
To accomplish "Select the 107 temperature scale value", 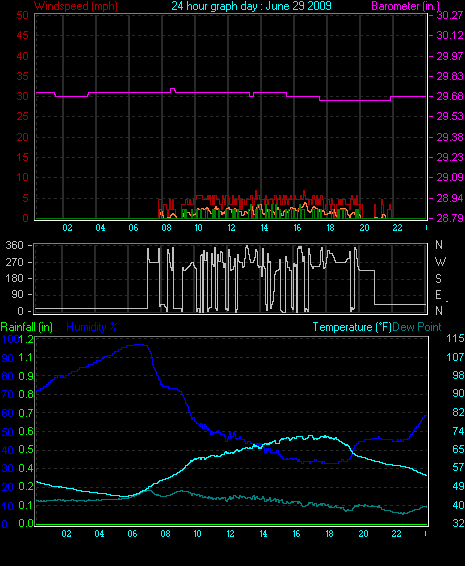I will point(455,357).
